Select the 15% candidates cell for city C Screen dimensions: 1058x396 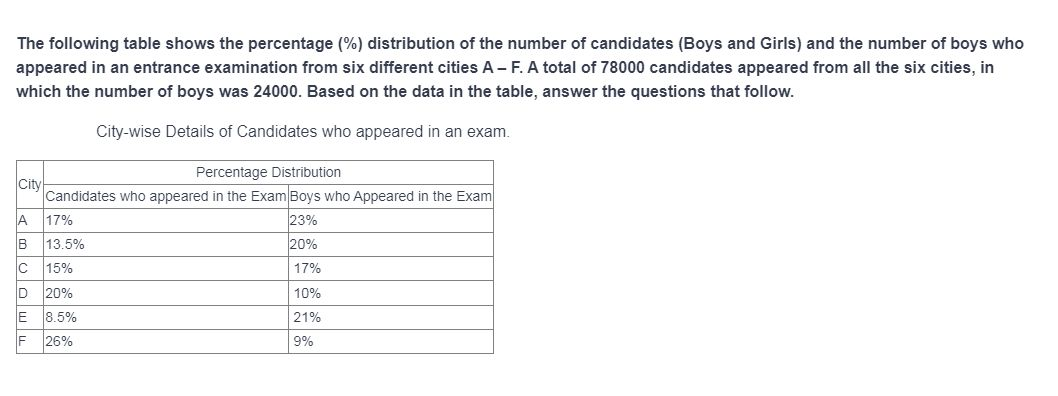tap(166, 268)
